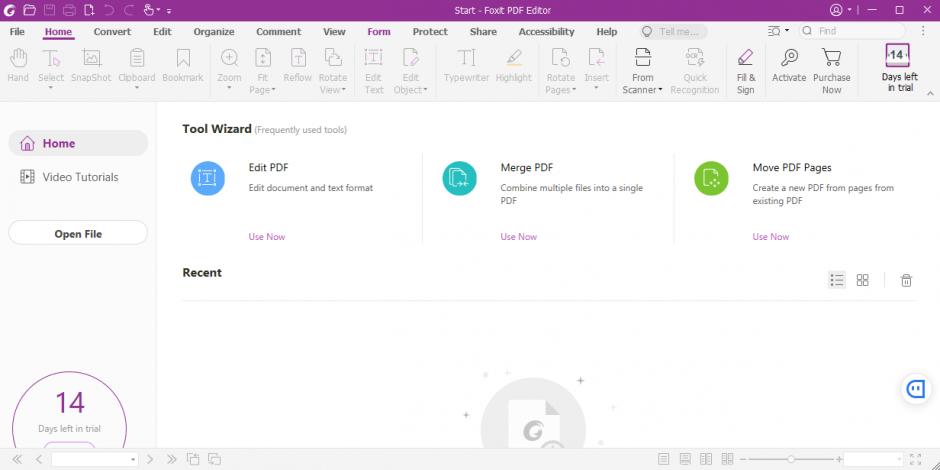Screen dimensions: 940x470
Task: Go to next page arrow in status bar
Action: tap(150, 459)
